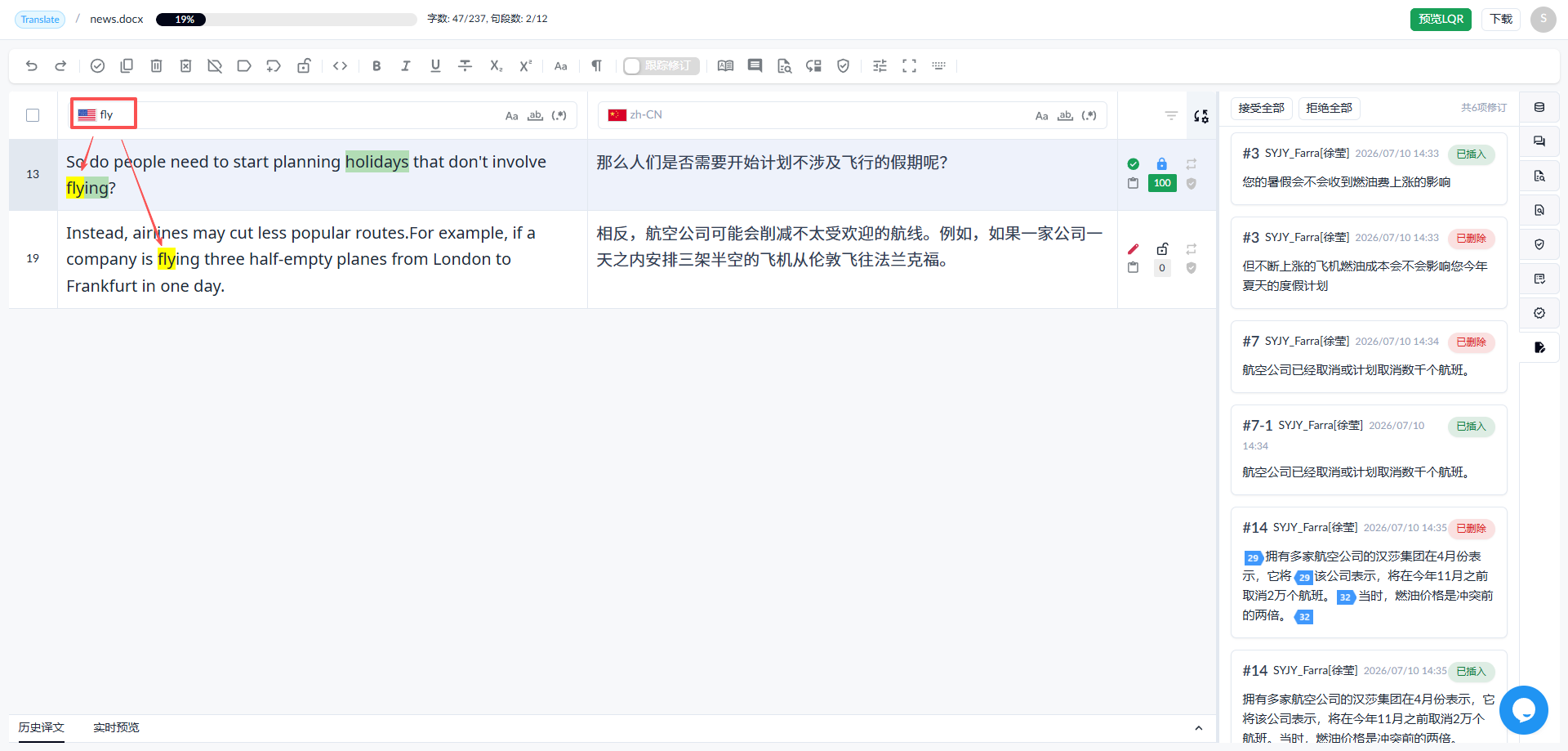Switch to 历史译文 tab

tap(42, 727)
